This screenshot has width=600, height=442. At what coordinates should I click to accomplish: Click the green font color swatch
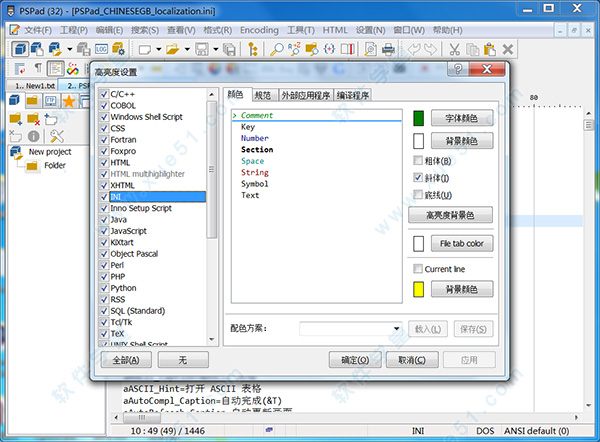tap(419, 118)
